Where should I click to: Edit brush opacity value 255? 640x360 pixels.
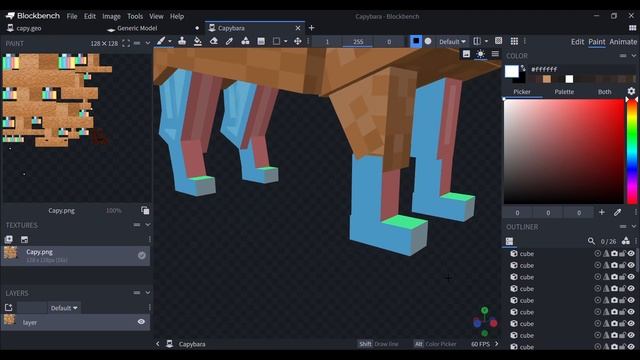pyautogui.click(x=358, y=42)
